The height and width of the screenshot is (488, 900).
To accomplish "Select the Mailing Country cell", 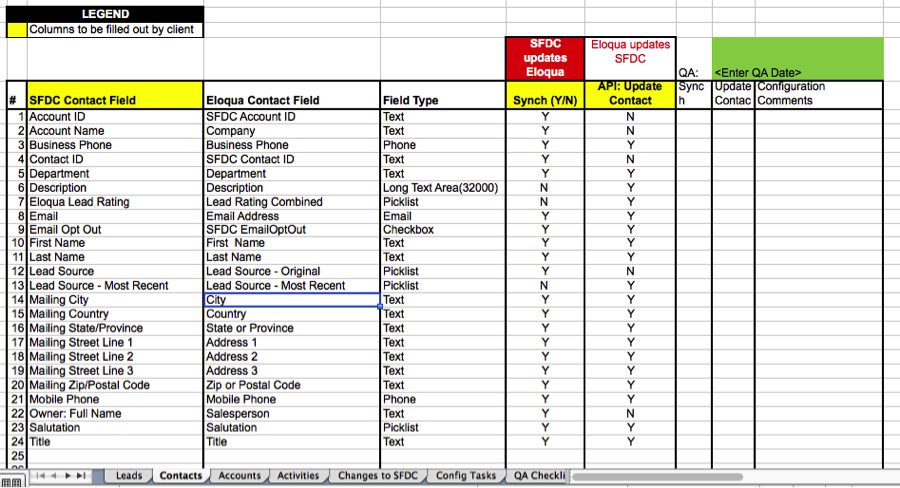I will 115,314.
